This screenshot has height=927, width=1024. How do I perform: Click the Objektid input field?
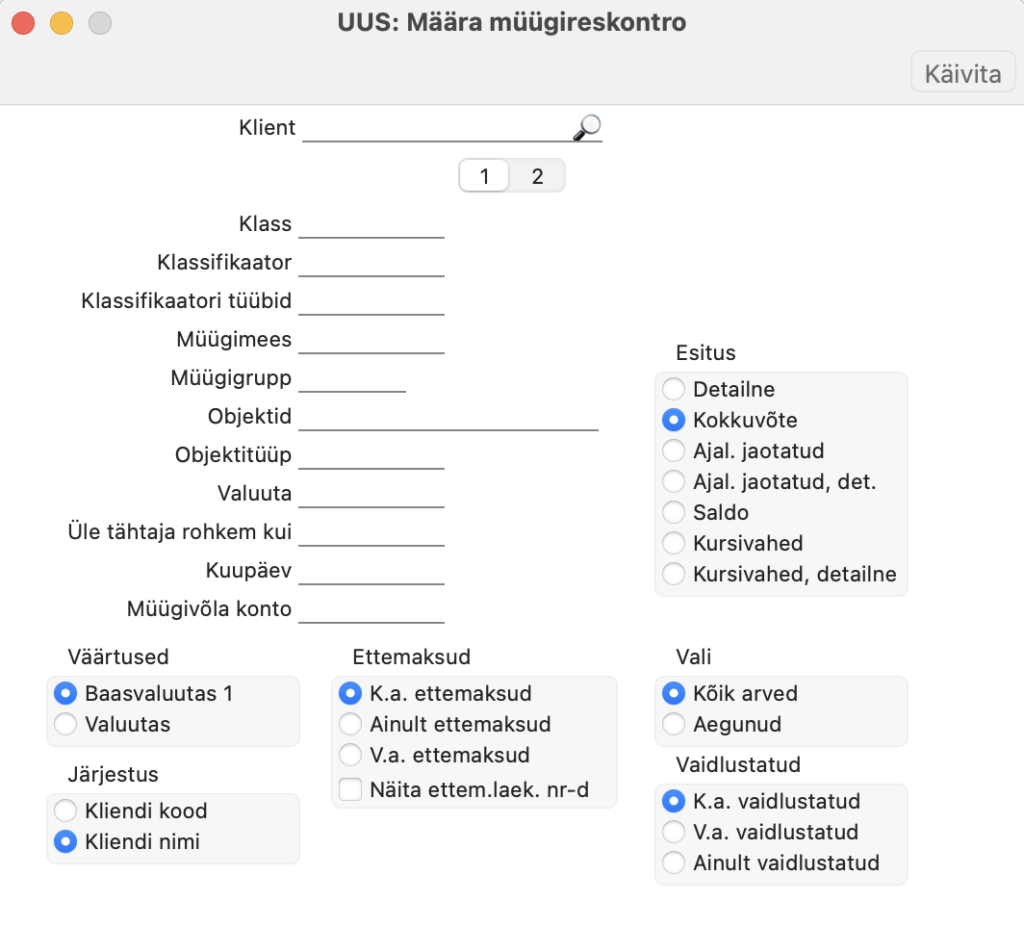pos(449,417)
